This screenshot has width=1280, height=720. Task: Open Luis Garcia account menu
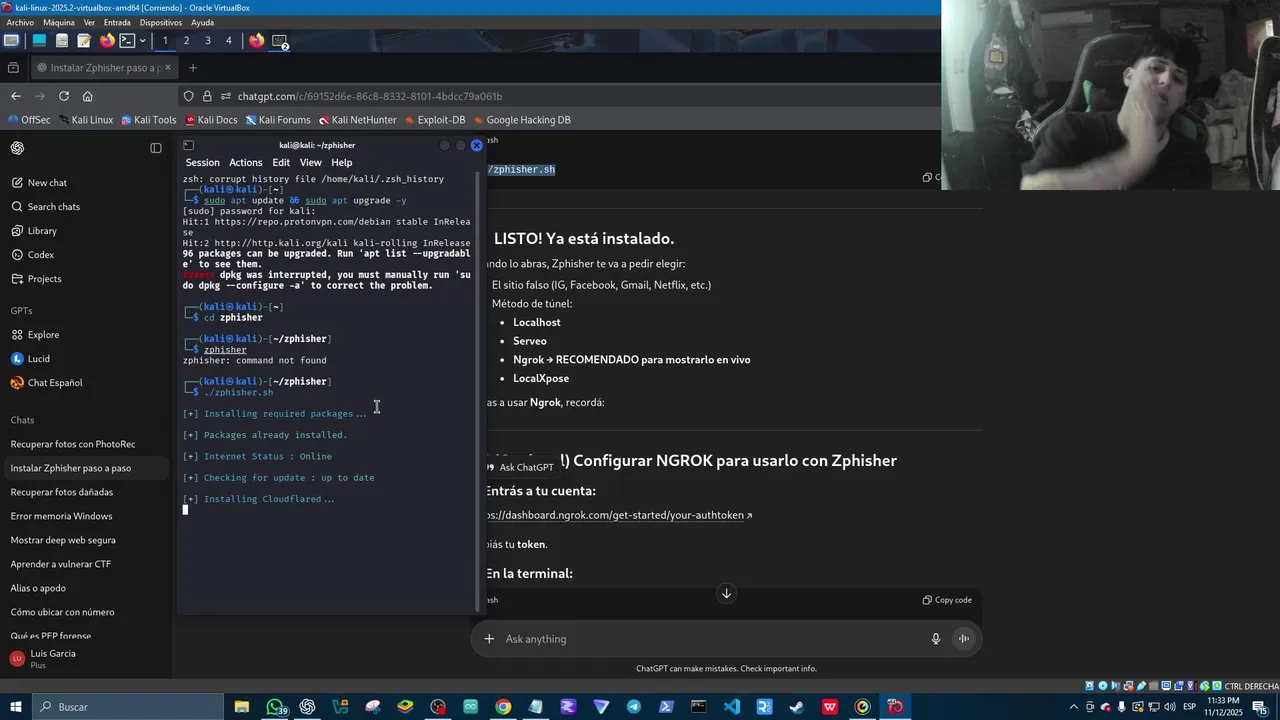point(86,658)
